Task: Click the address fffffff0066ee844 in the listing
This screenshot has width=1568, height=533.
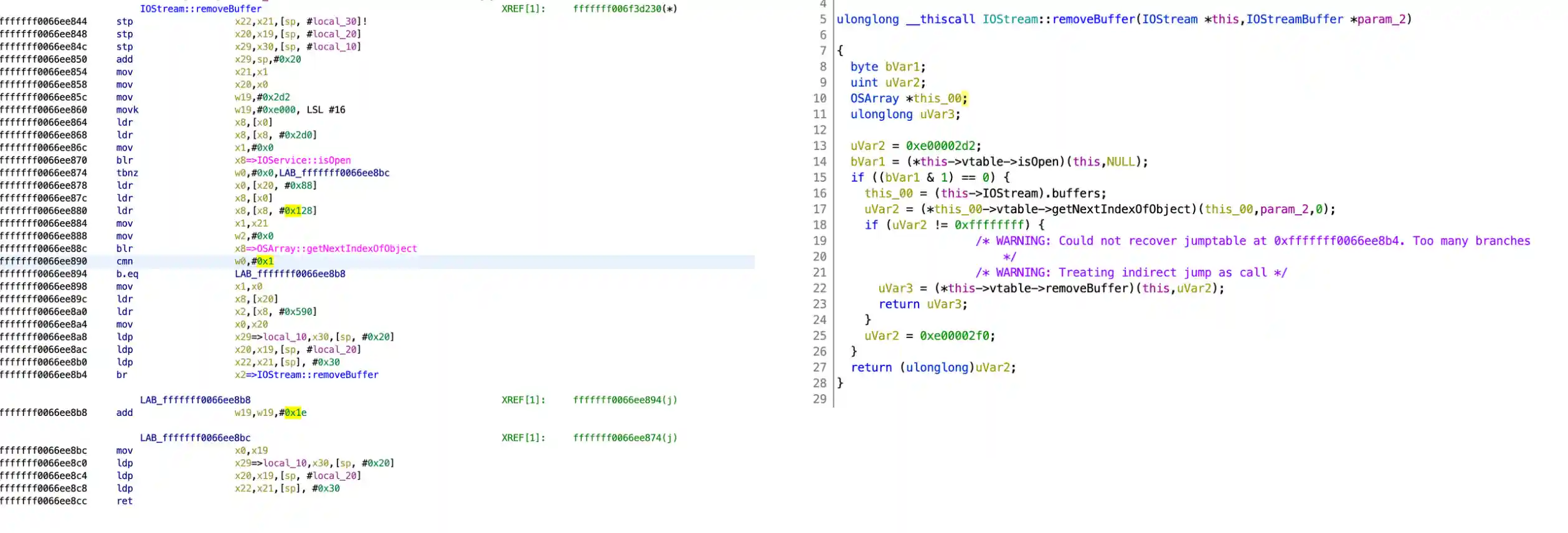Action: pyautogui.click(x=44, y=21)
